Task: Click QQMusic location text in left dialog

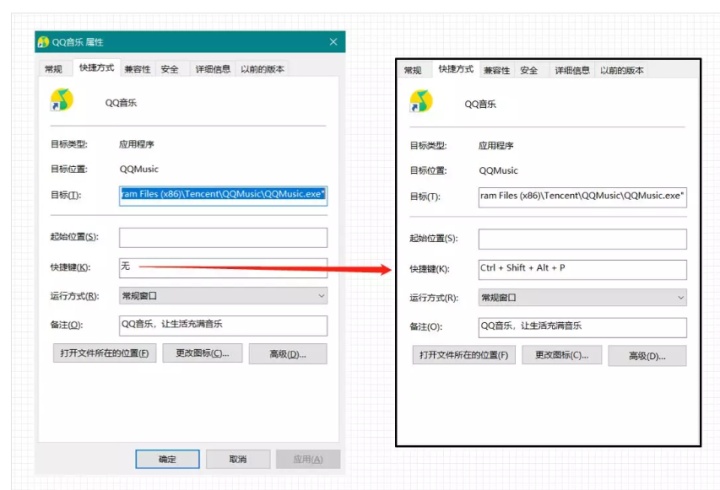Action: pyautogui.click(x=139, y=169)
